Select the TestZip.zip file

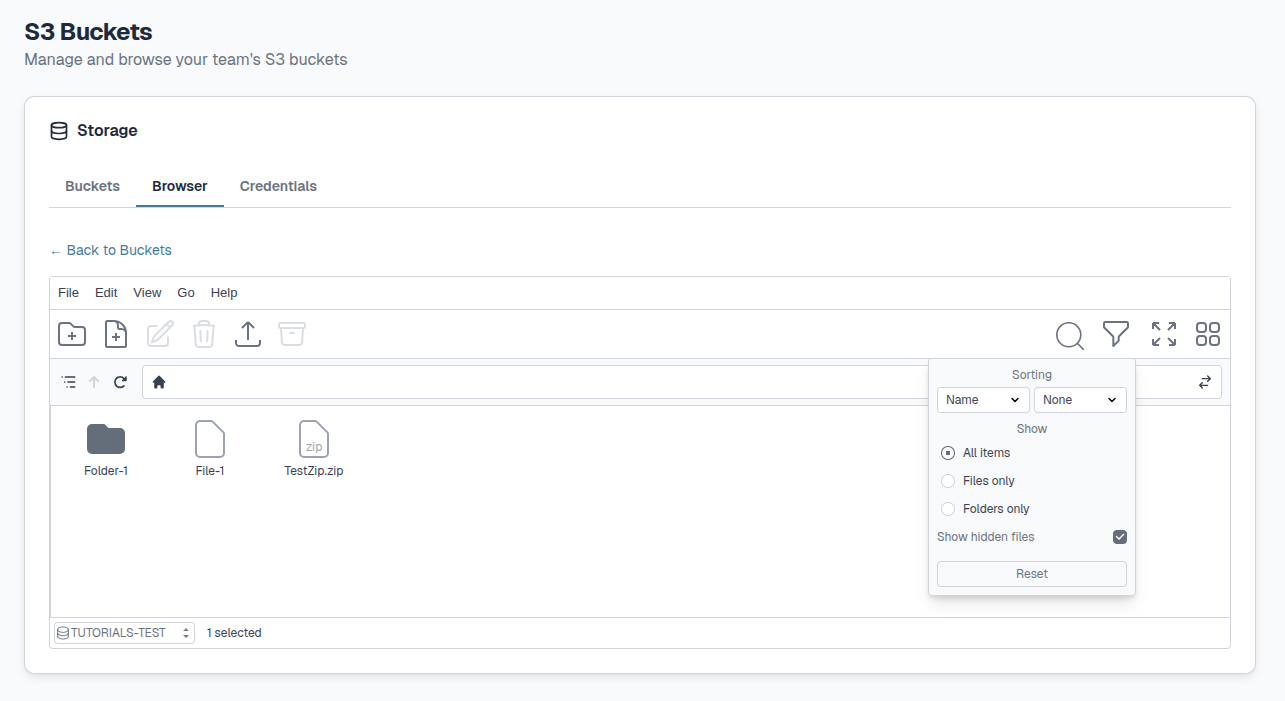point(314,448)
